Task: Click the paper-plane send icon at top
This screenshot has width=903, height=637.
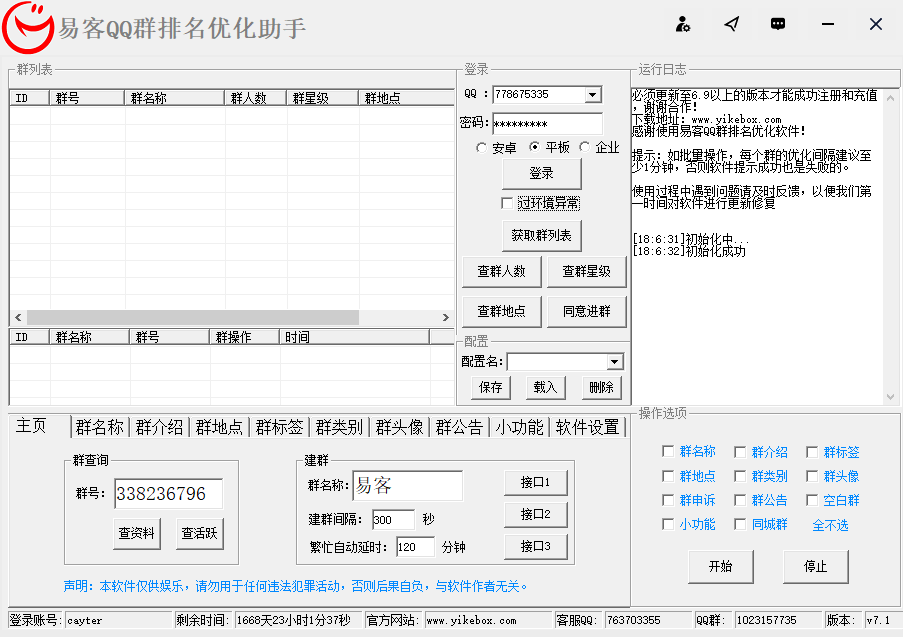Action: tap(731, 24)
